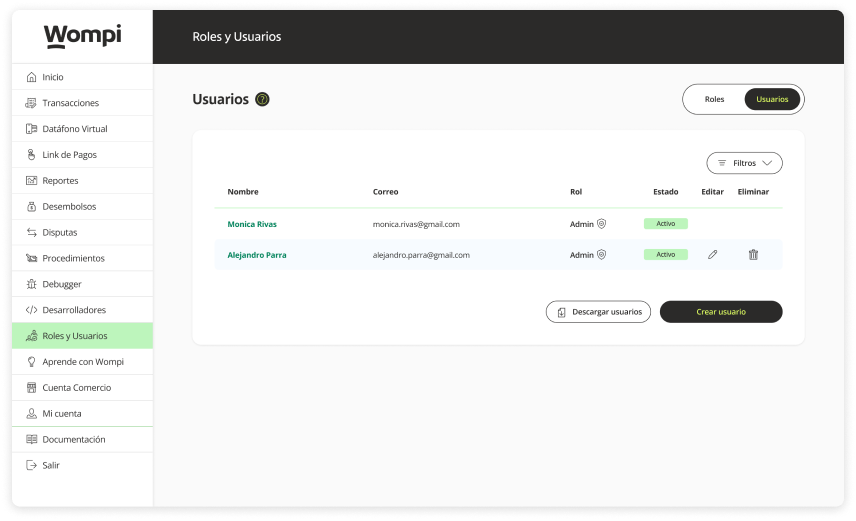Open Inicio via the home icon
This screenshot has width=856, height=521.
point(32,77)
